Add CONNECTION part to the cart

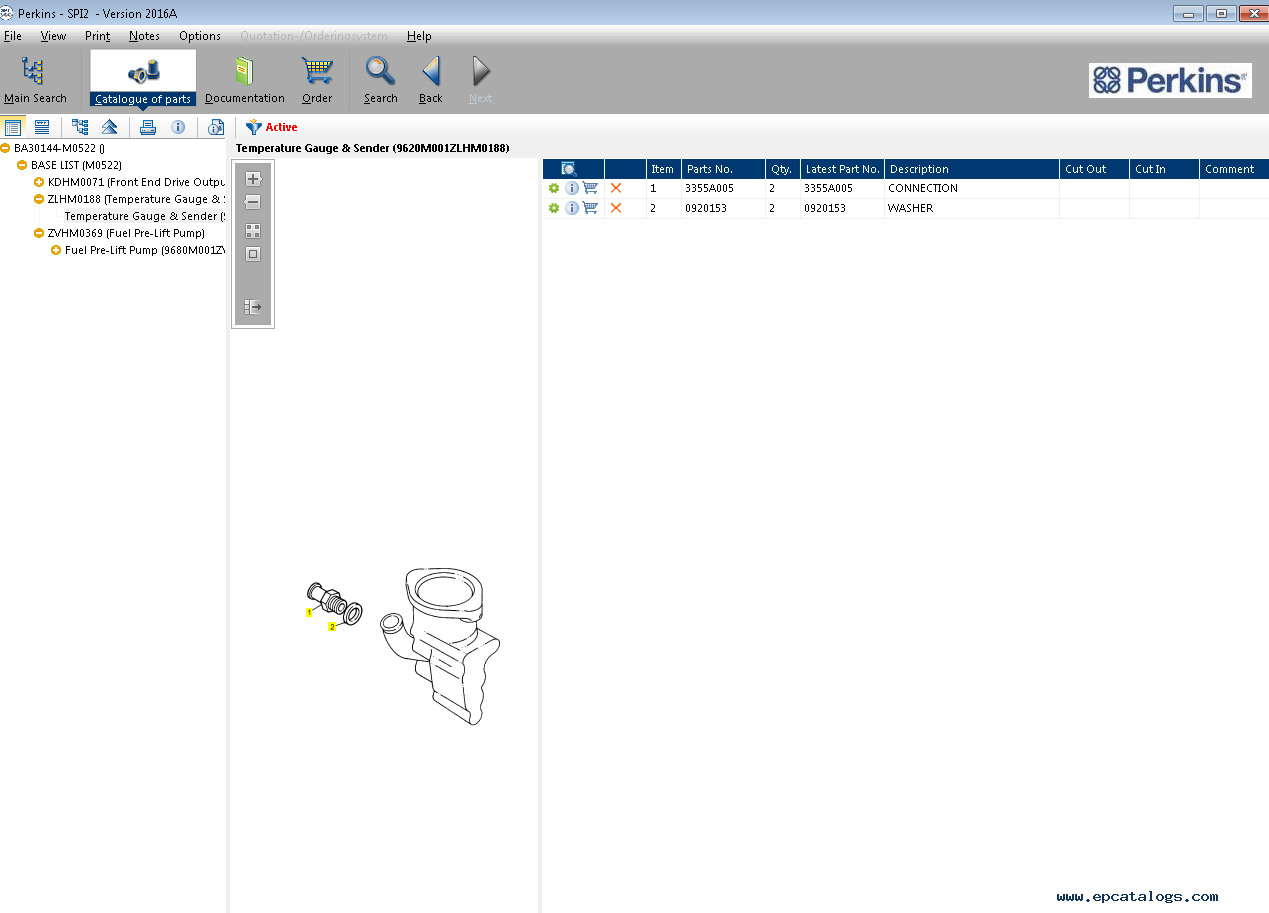[x=590, y=188]
